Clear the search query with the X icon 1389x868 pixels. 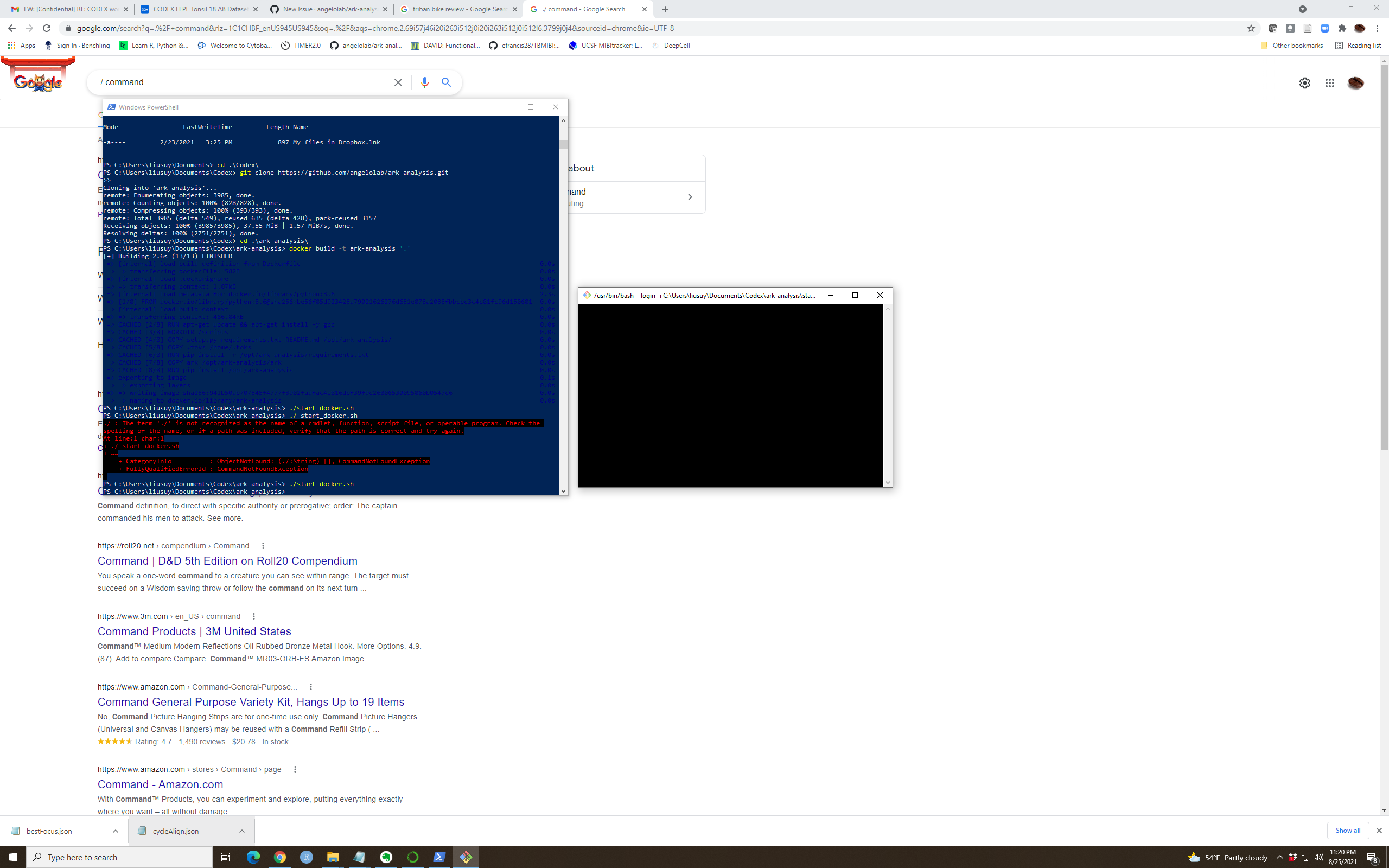pos(398,82)
